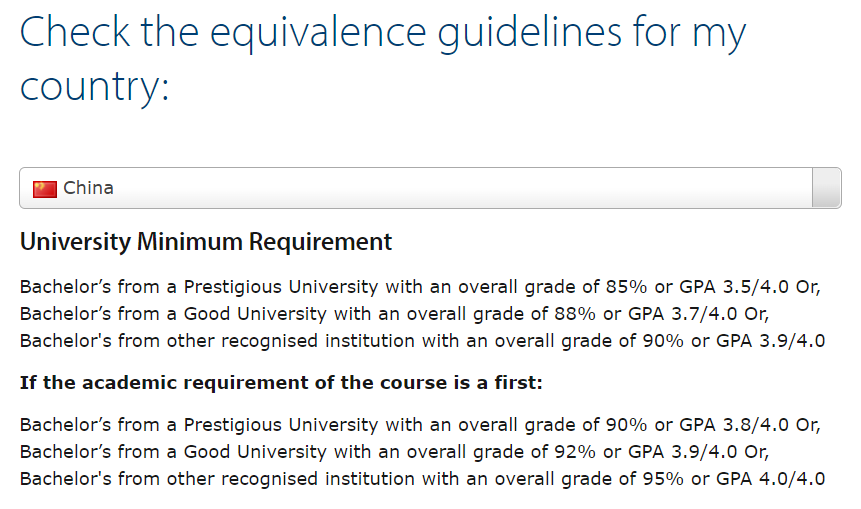Click the word 'country:' in the heading
The height and width of the screenshot is (509, 861).
pos(95,87)
